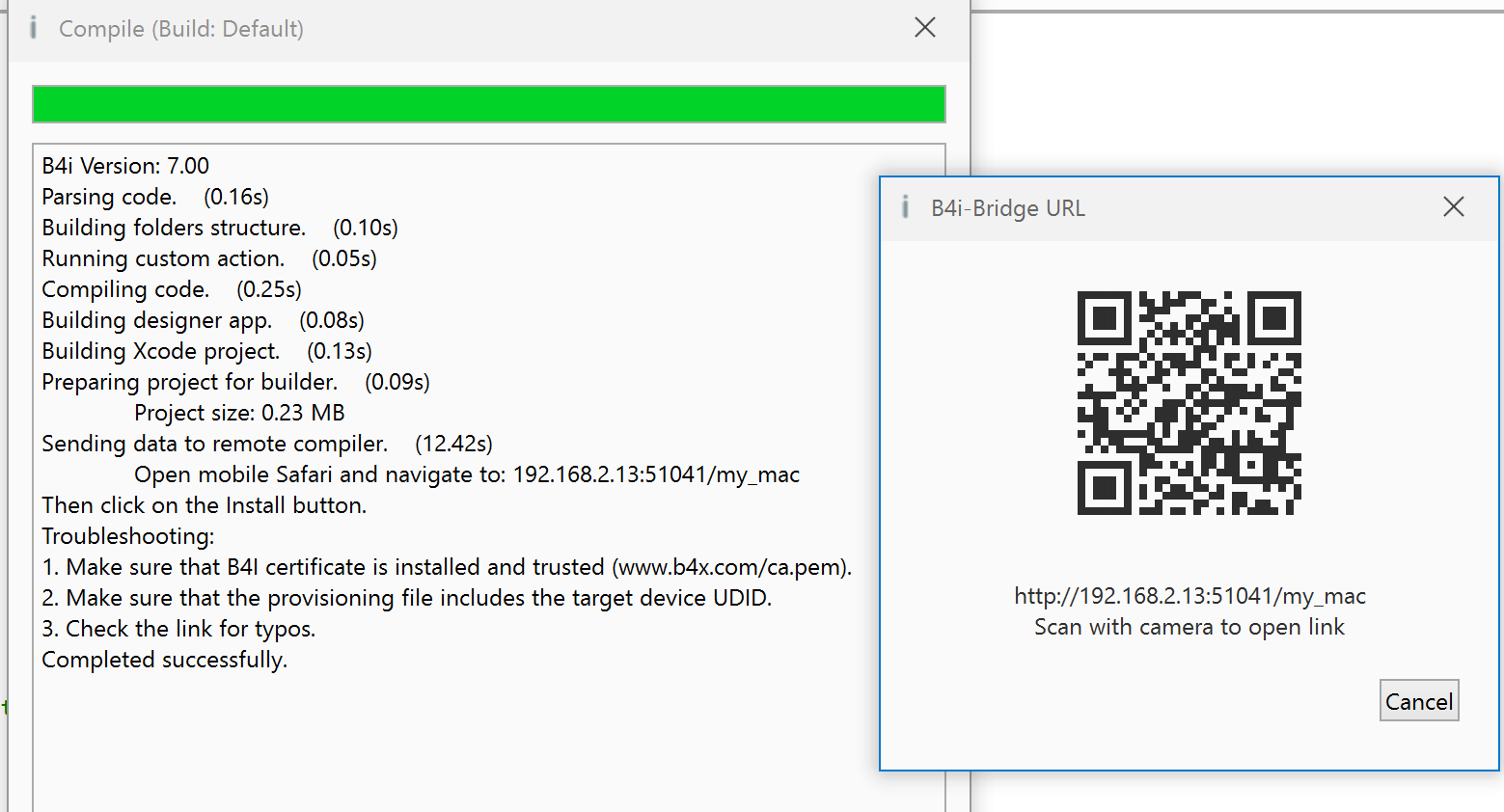The image size is (1504, 812).
Task: Click the green compile progress bar
Action: [489, 104]
